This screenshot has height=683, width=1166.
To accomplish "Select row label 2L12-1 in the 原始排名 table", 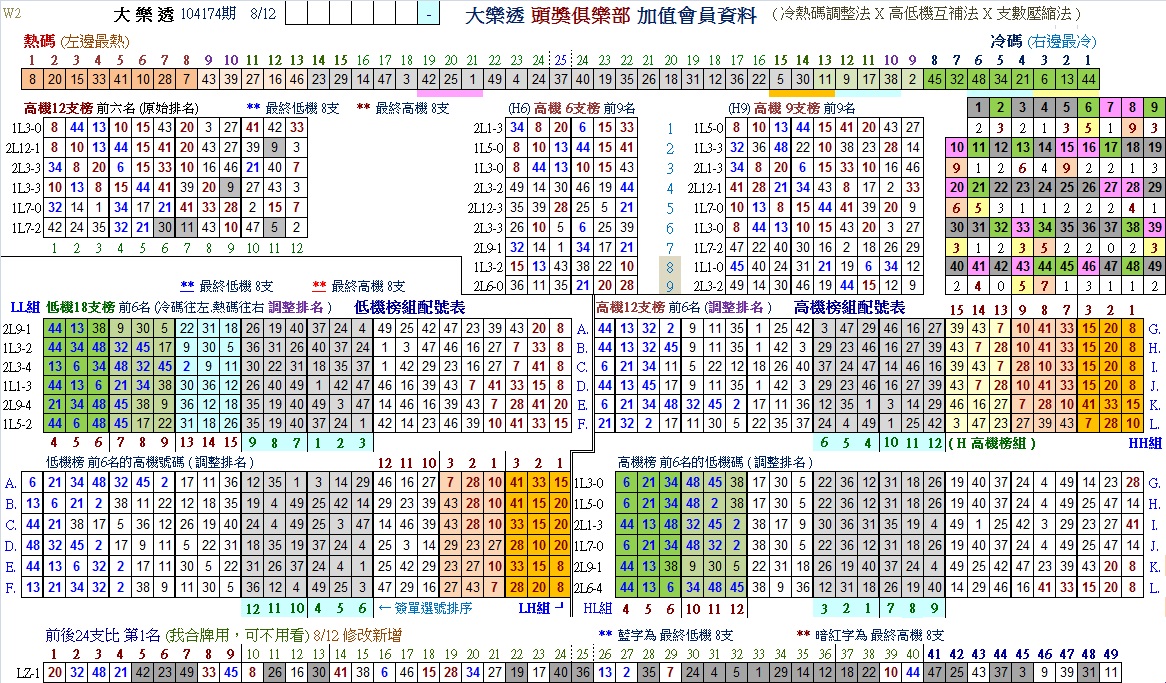I will tap(22, 148).
